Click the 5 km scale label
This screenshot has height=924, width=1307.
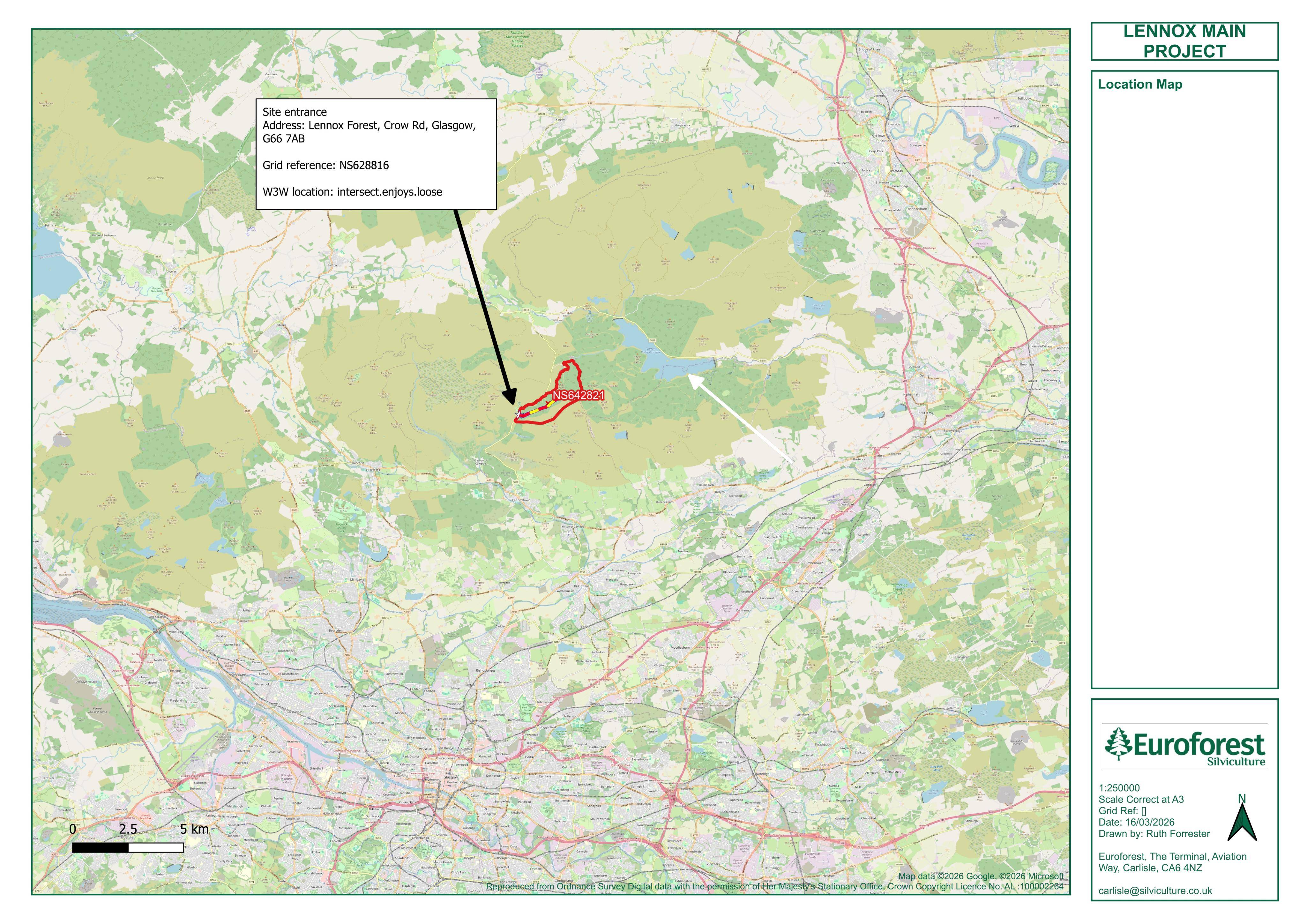click(194, 829)
